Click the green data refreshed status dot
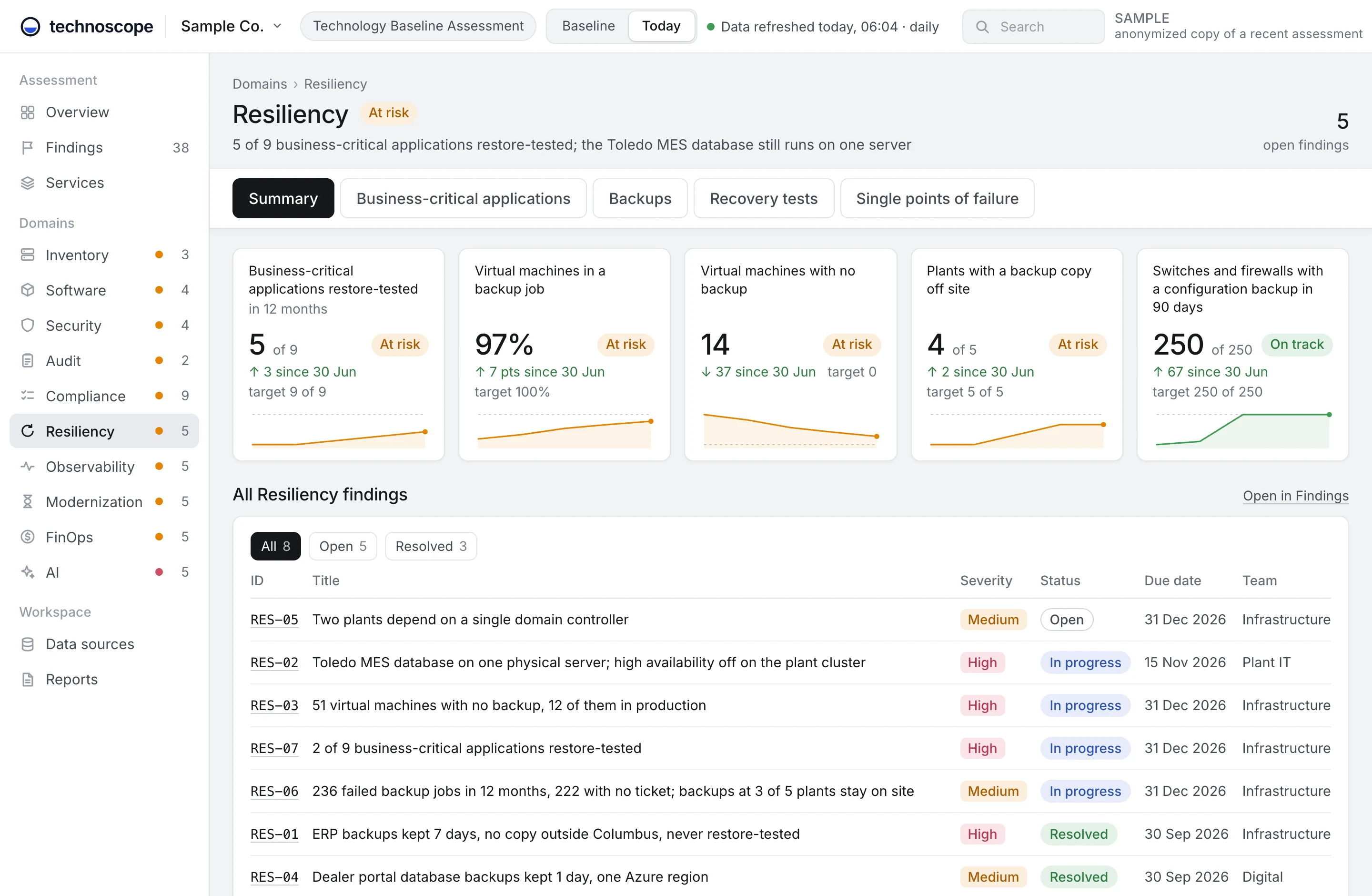 coord(711,27)
